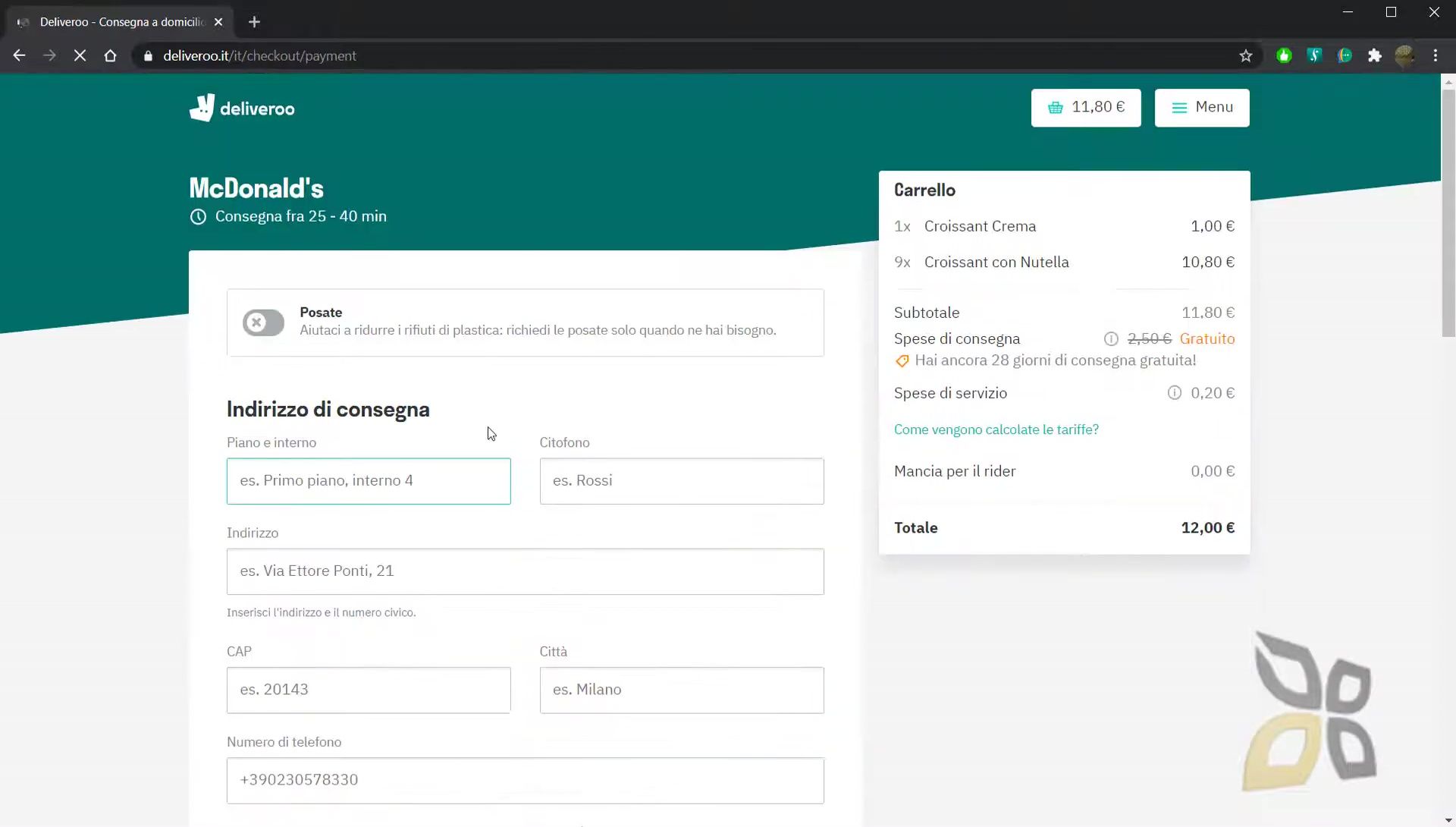Open the Menu button
The image size is (1456, 827).
click(x=1201, y=108)
